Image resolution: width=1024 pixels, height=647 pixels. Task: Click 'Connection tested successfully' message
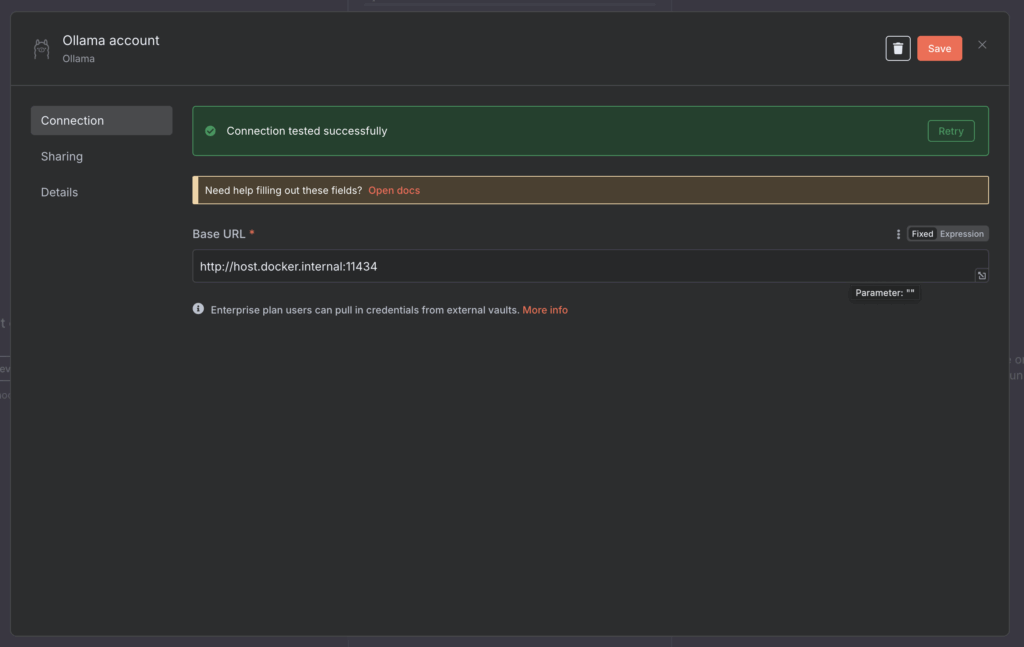[x=306, y=131]
